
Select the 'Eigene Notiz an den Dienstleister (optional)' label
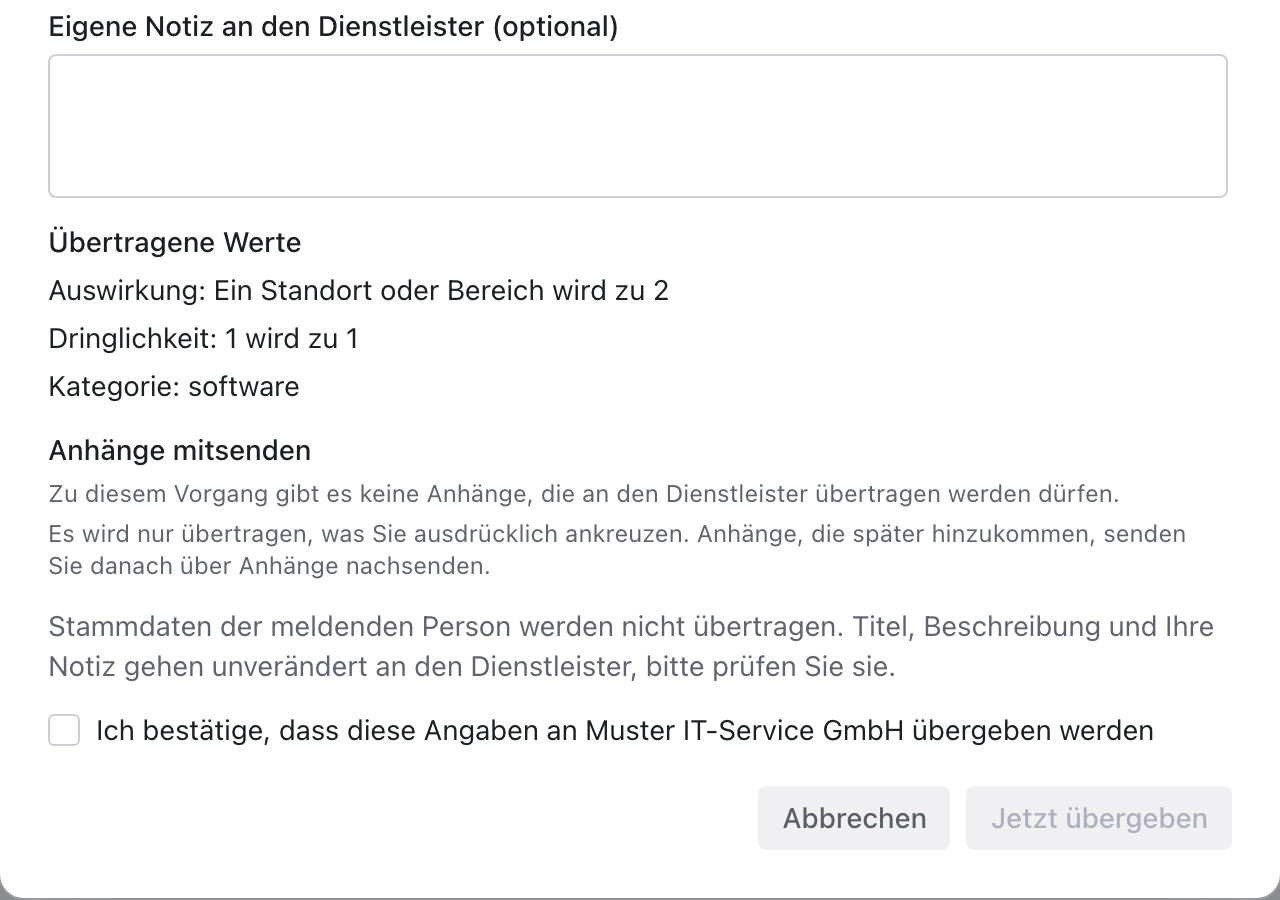333,27
